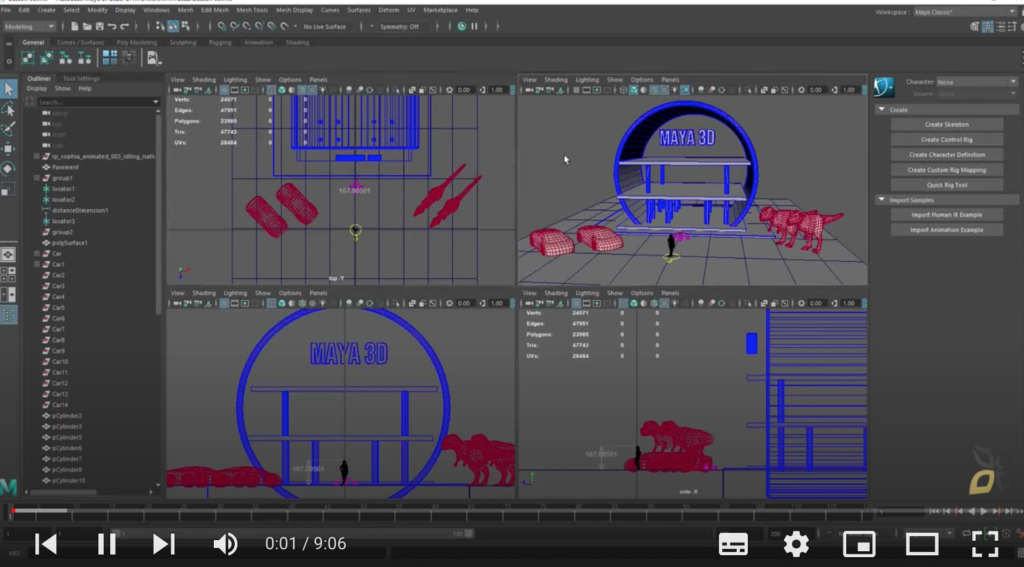
Task: Click the HumanIK character icon
Action: 884,87
